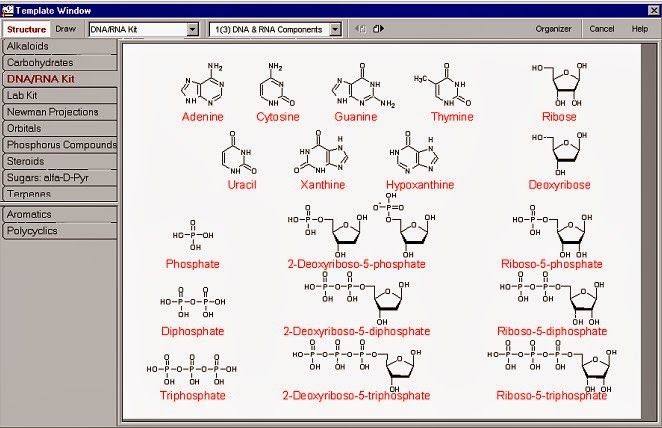Select the DNA/RNA Kit category
The width and height of the screenshot is (662, 428).
coord(60,79)
